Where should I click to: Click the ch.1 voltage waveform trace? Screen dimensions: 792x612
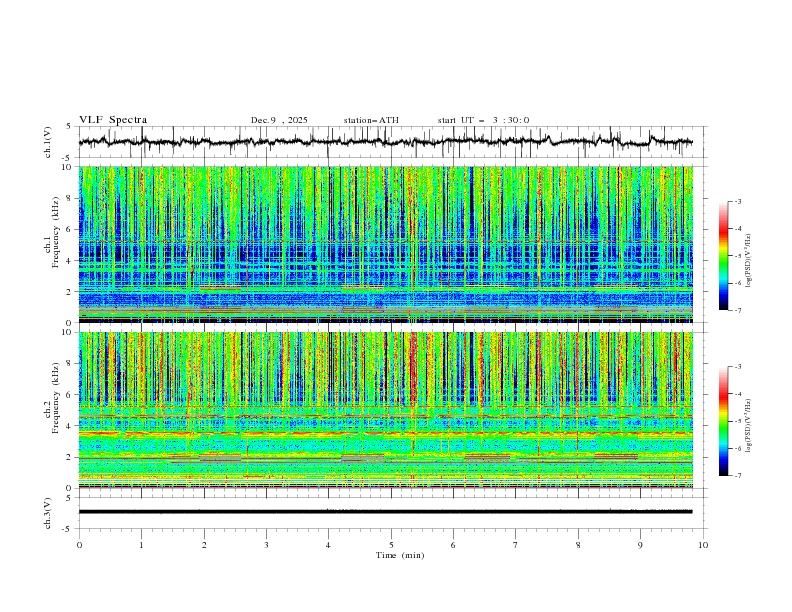385,142
